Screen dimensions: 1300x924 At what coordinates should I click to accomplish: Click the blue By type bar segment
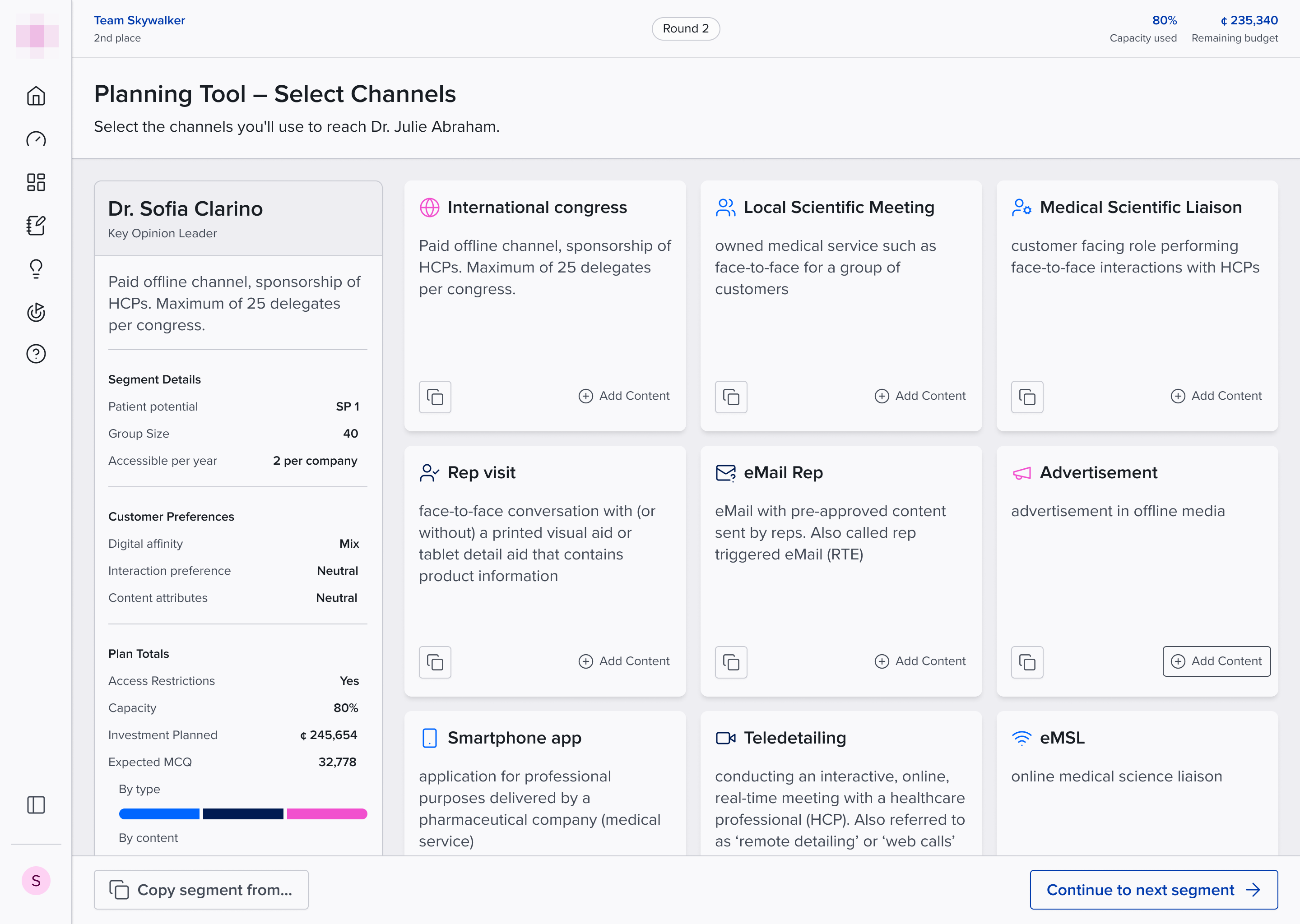point(159,813)
